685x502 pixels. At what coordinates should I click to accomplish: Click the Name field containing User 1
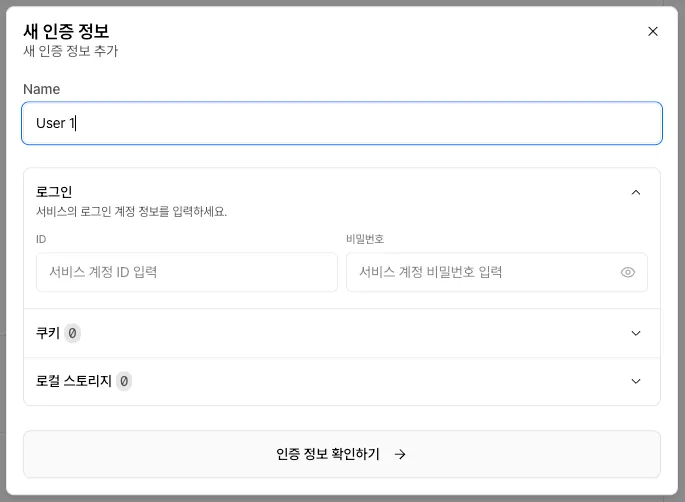341,123
